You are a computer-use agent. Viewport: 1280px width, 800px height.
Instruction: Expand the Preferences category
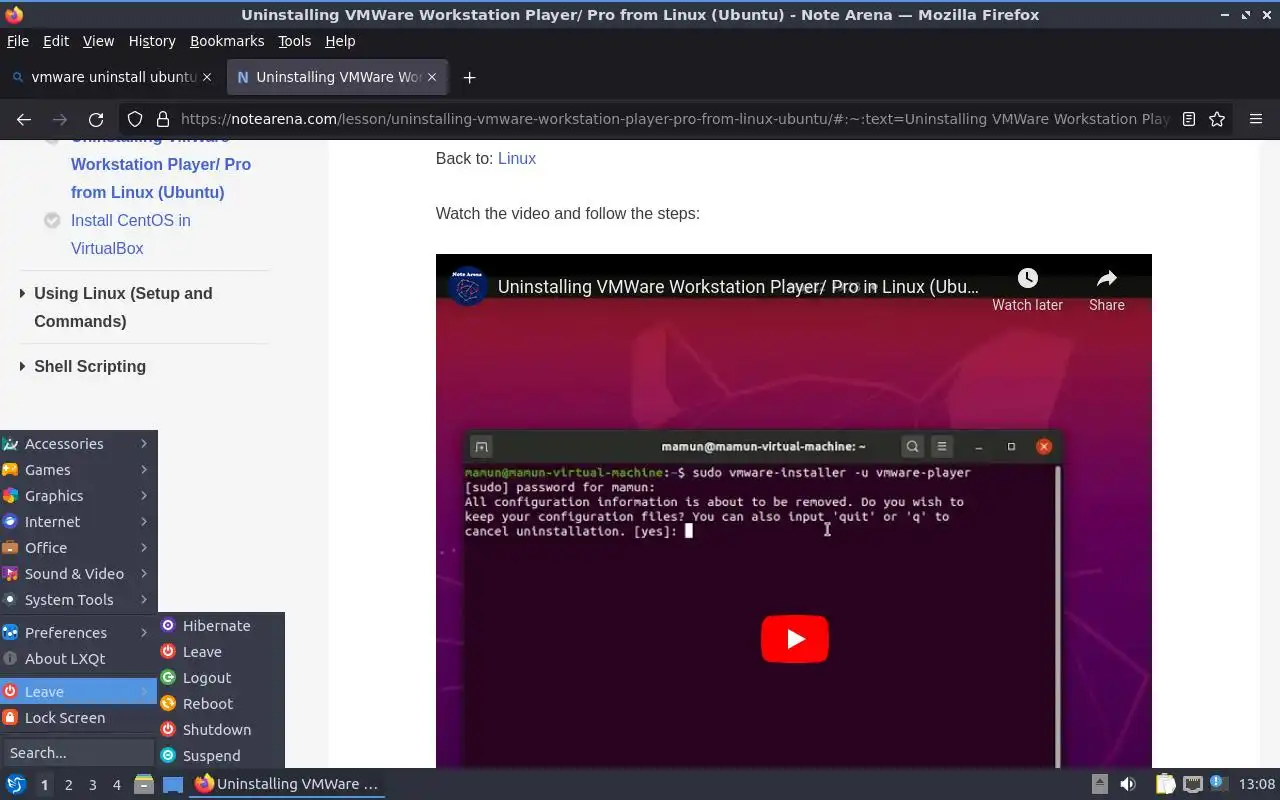pyautogui.click(x=78, y=633)
